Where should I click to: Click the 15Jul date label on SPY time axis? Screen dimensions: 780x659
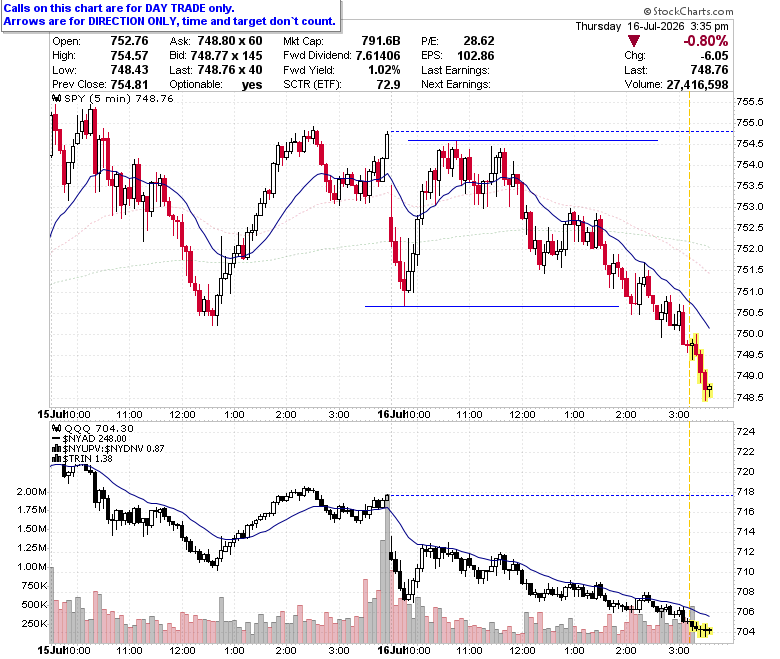coord(52,414)
